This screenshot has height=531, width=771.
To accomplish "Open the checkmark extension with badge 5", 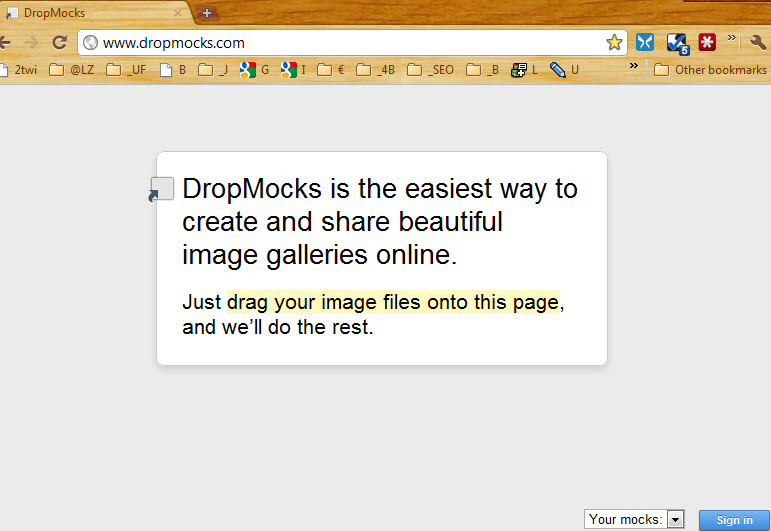I will click(678, 43).
